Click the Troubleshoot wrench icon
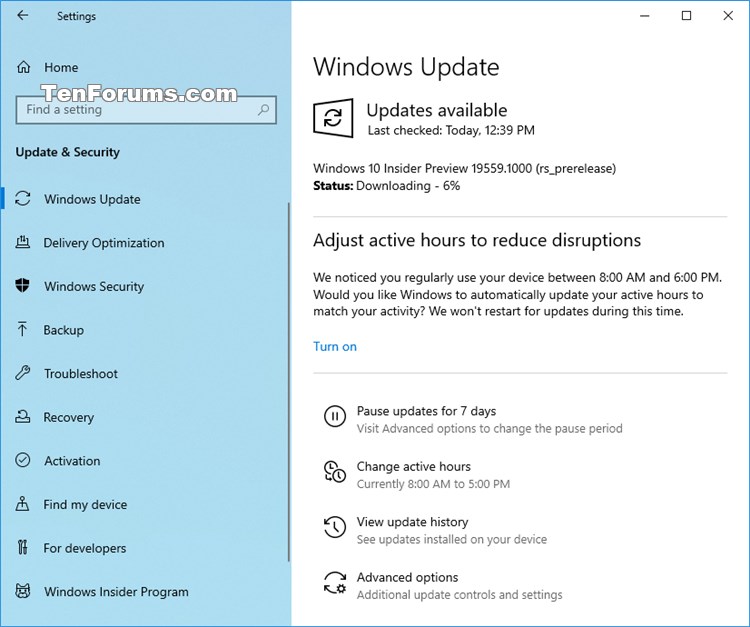The image size is (750, 627). [x=22, y=373]
